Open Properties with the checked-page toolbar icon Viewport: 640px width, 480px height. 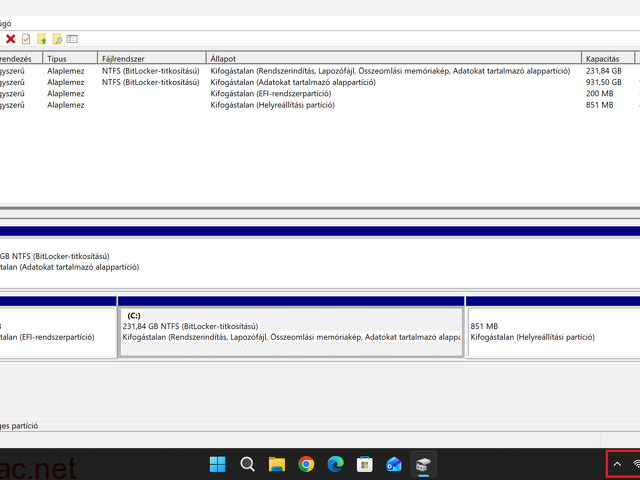tap(26, 39)
